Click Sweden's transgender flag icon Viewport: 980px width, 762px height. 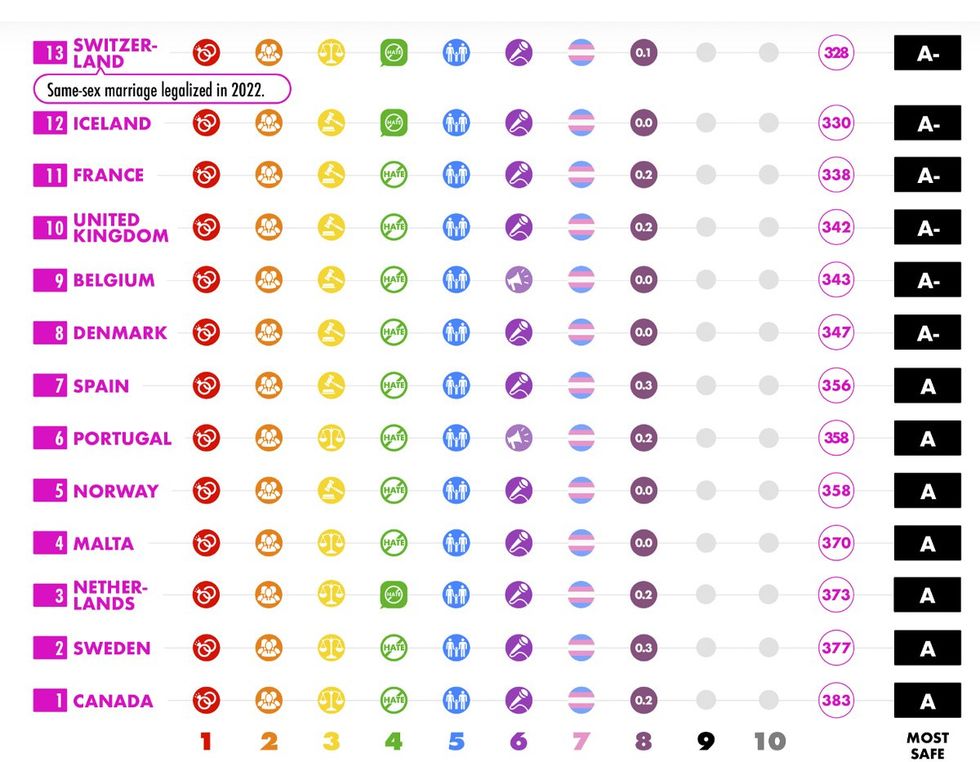pos(581,648)
